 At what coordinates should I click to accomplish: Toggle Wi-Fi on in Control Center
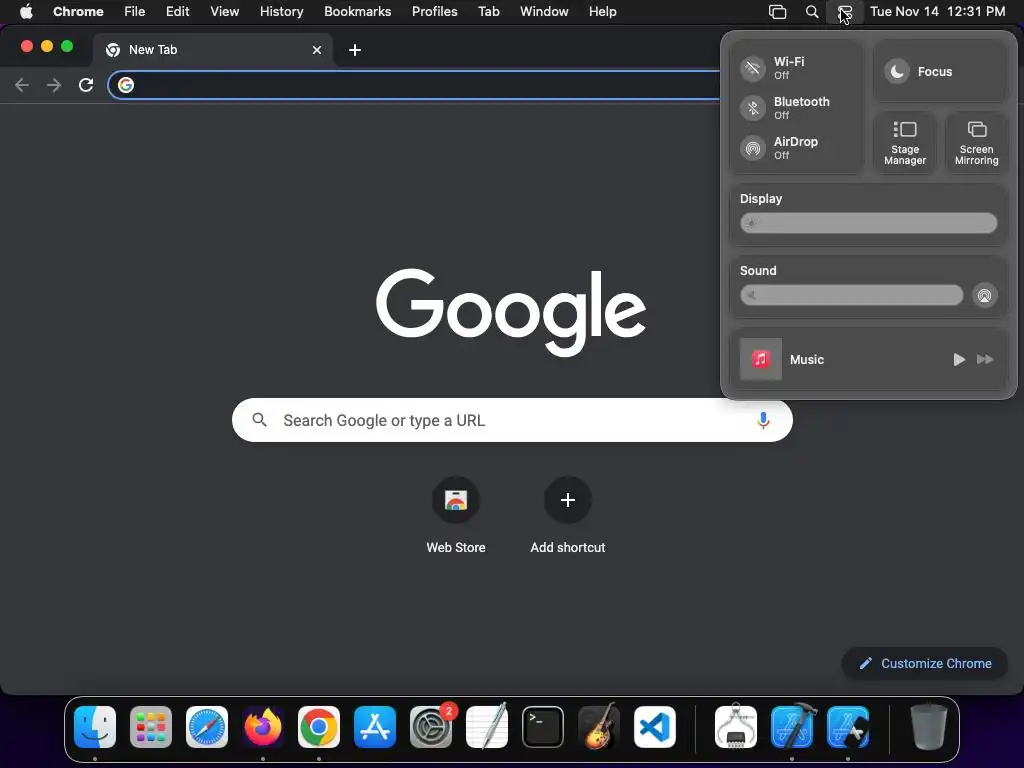(x=752, y=68)
